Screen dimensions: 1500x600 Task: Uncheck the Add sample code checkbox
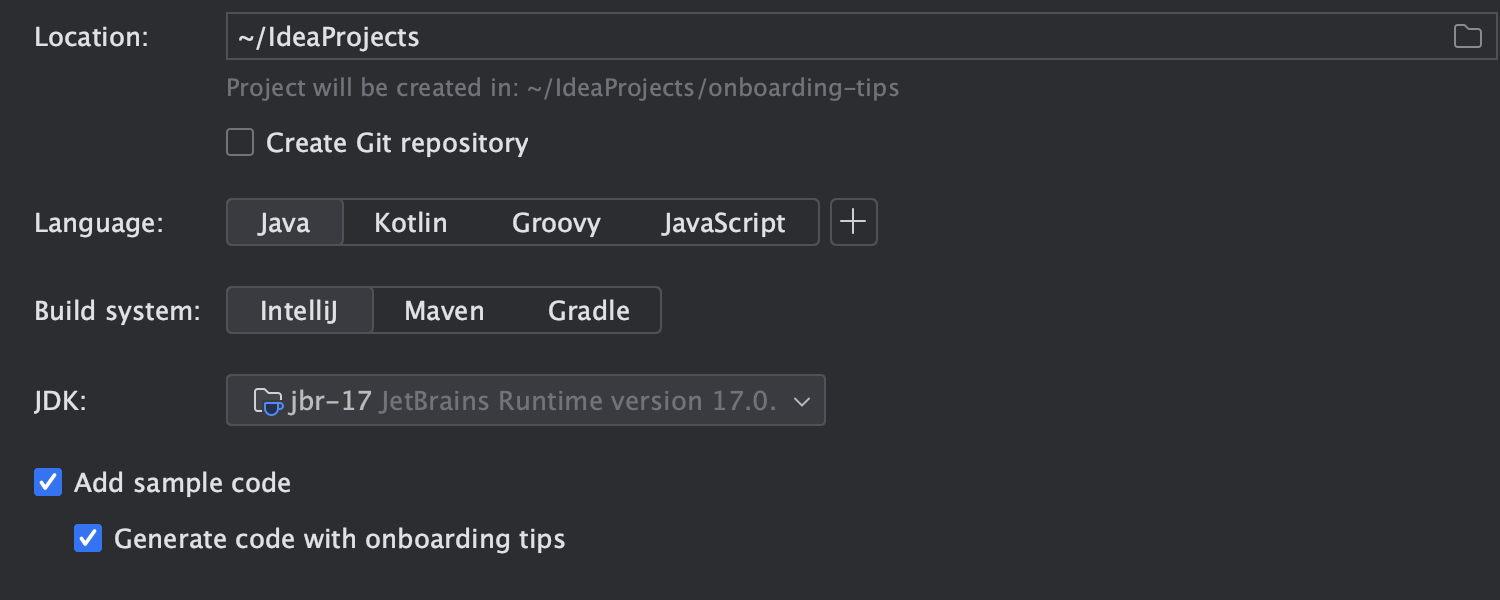pos(48,483)
